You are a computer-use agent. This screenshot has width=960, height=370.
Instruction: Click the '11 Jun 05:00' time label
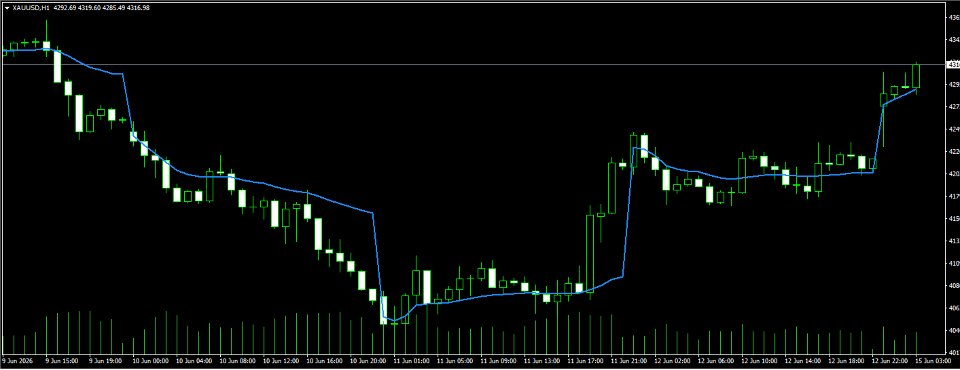coord(454,361)
